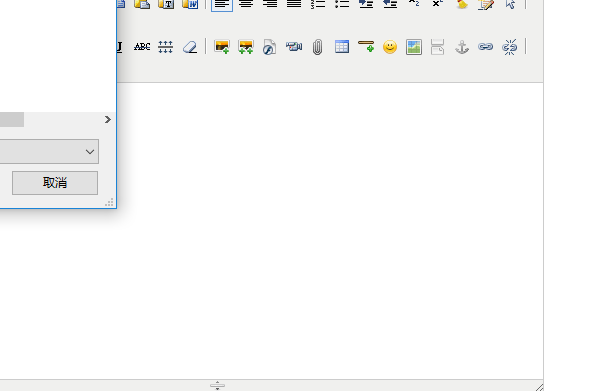Click the dialog's horizontal scrollbar thumb
The height and width of the screenshot is (391, 596).
(x=12, y=120)
